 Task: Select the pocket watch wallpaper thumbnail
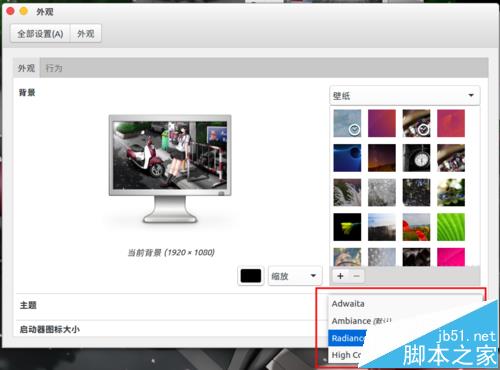click(416, 158)
